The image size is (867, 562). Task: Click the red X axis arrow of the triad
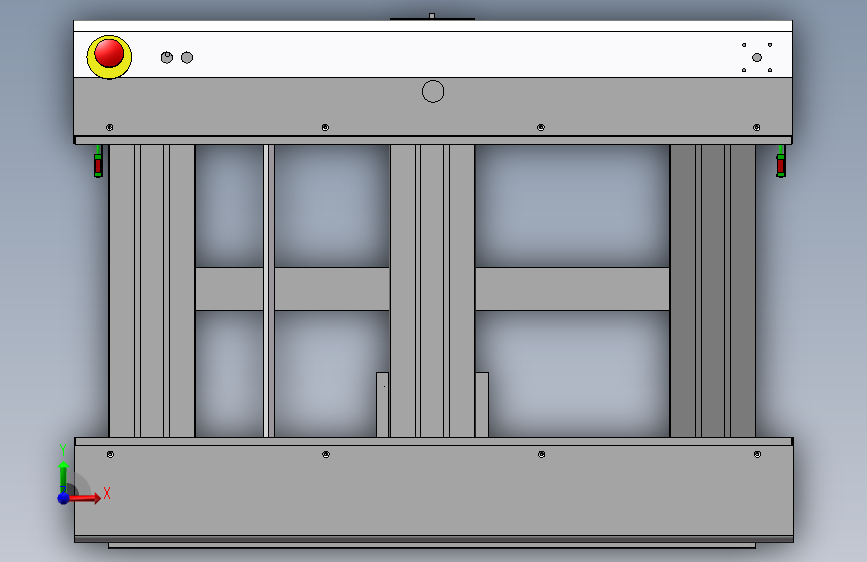(85, 498)
